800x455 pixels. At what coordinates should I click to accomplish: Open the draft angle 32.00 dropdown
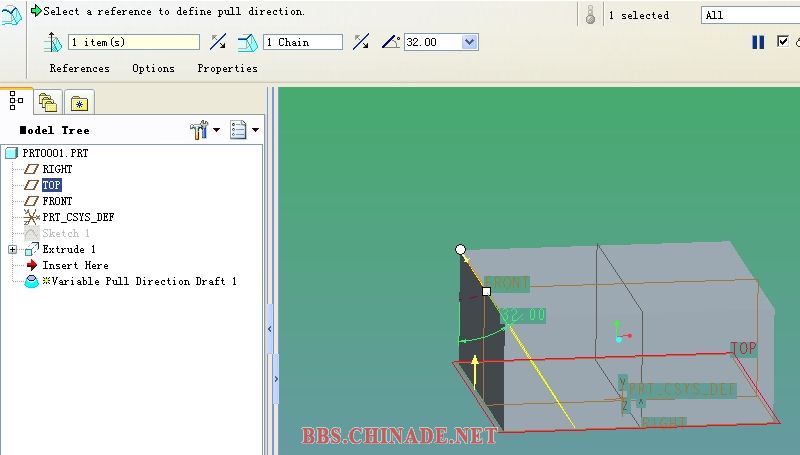coord(470,42)
